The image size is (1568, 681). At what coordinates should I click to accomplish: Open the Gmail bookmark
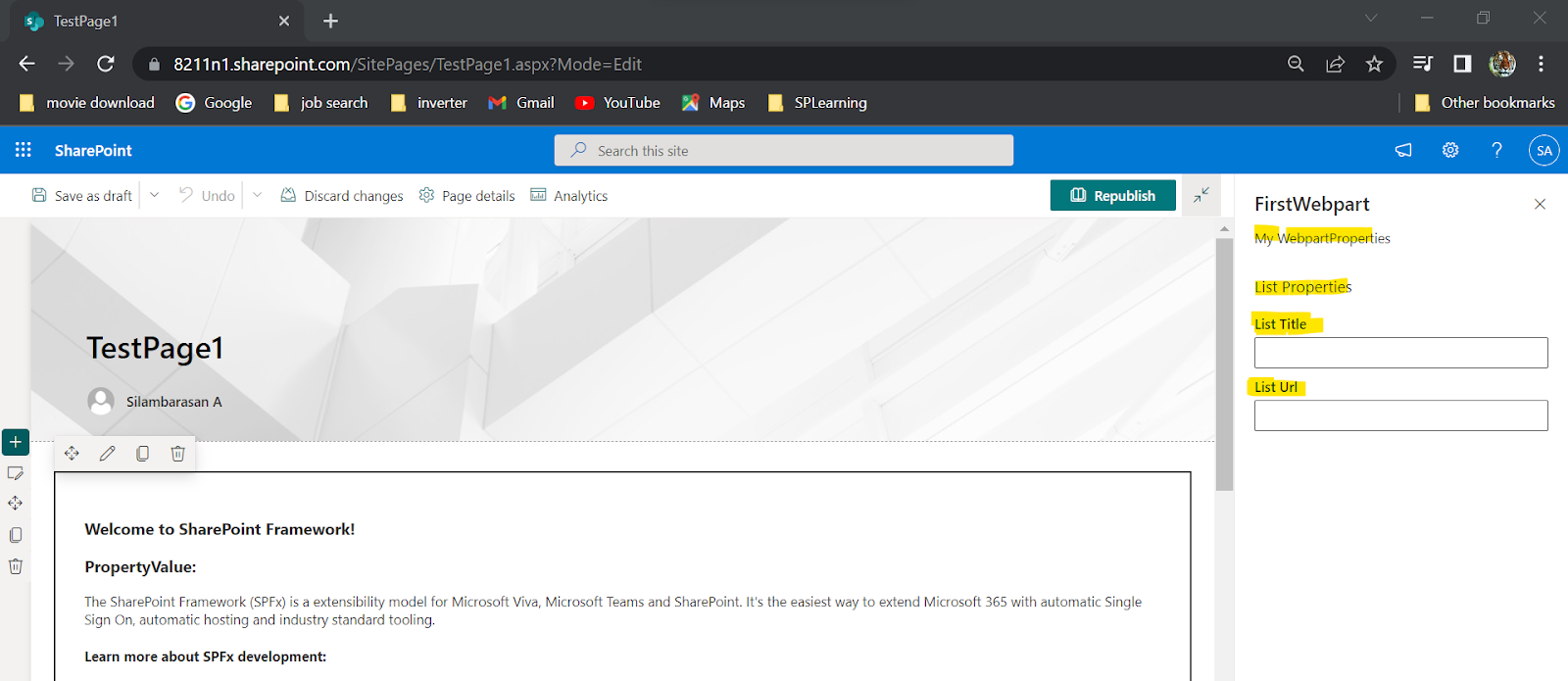pyautogui.click(x=521, y=103)
